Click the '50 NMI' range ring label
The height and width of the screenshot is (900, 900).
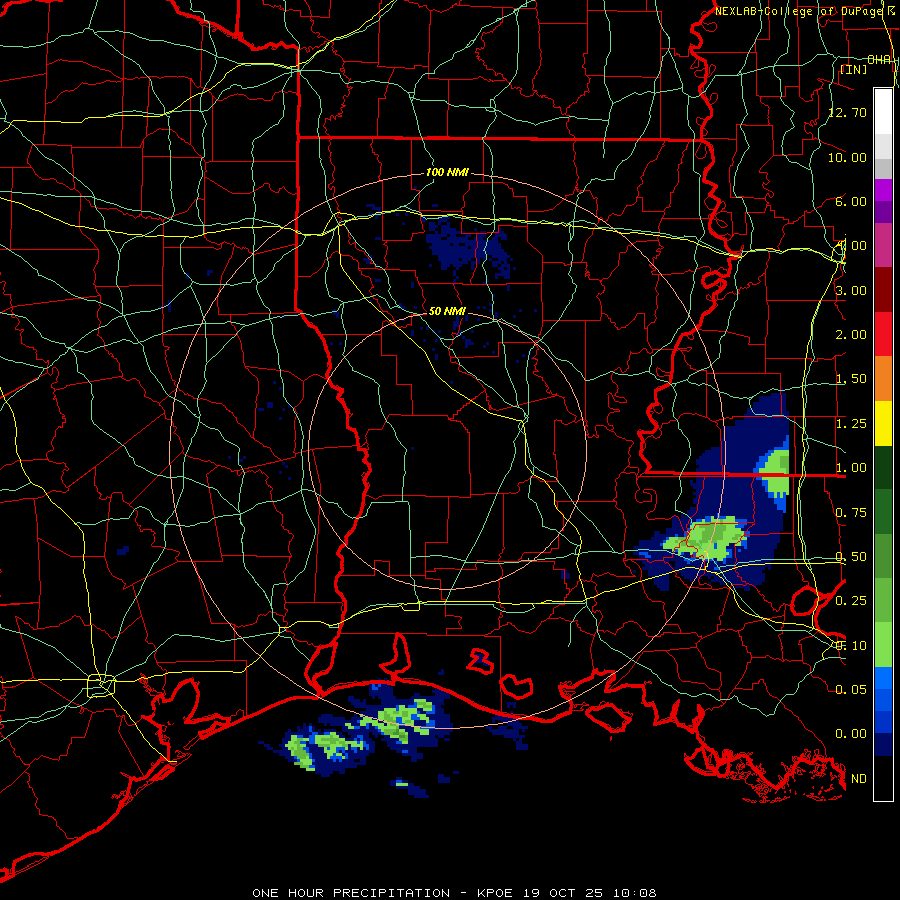(x=447, y=311)
